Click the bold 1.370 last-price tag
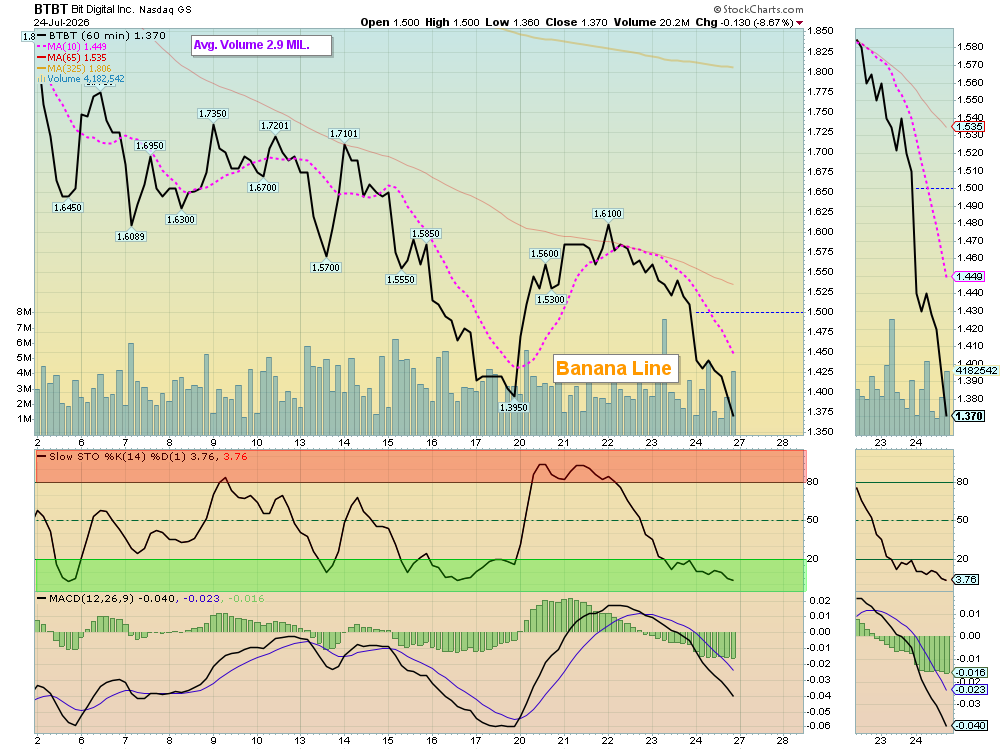Image resolution: width=1000 pixels, height=750 pixels. [969, 416]
